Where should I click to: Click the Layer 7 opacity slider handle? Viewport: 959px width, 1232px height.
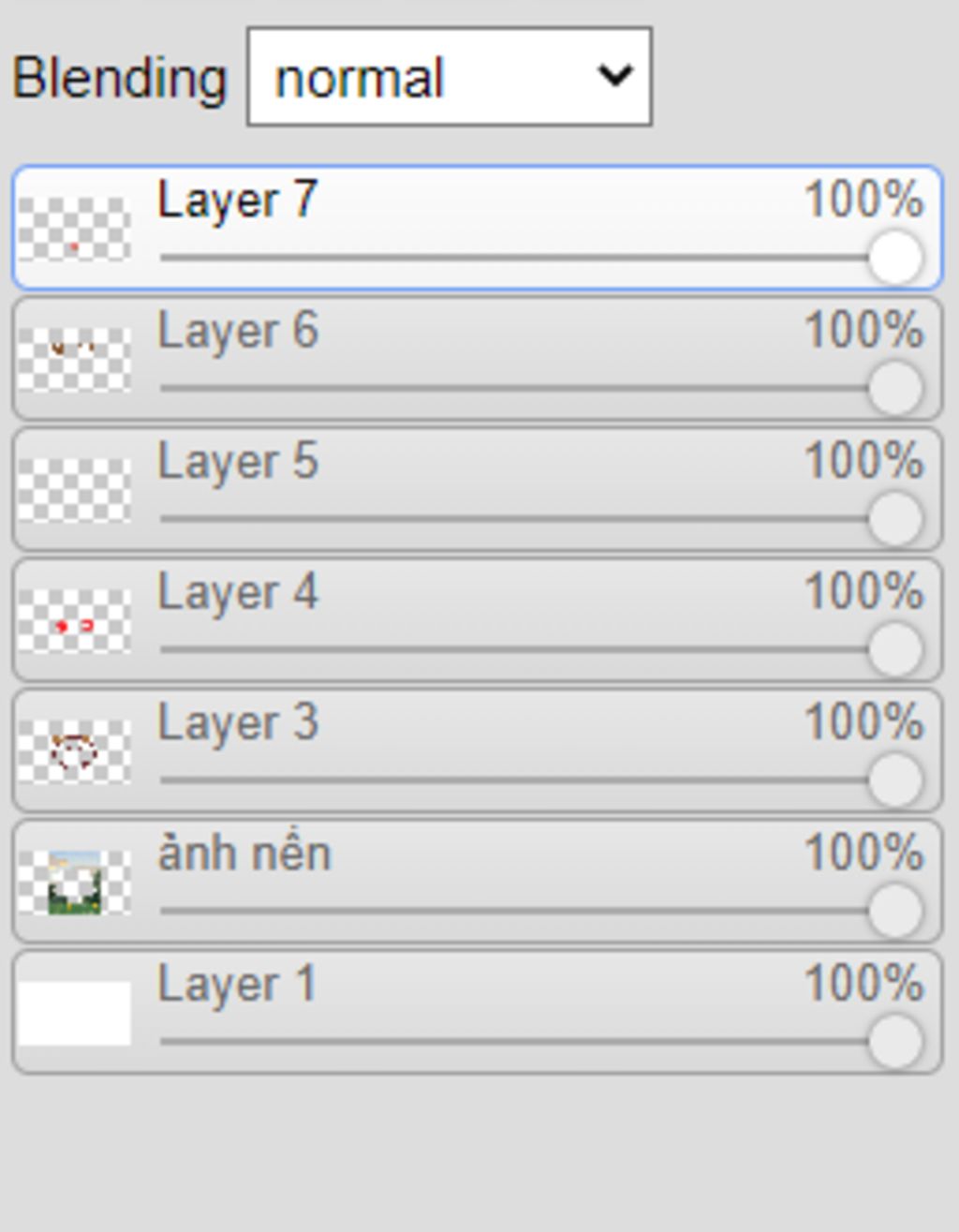(x=895, y=257)
